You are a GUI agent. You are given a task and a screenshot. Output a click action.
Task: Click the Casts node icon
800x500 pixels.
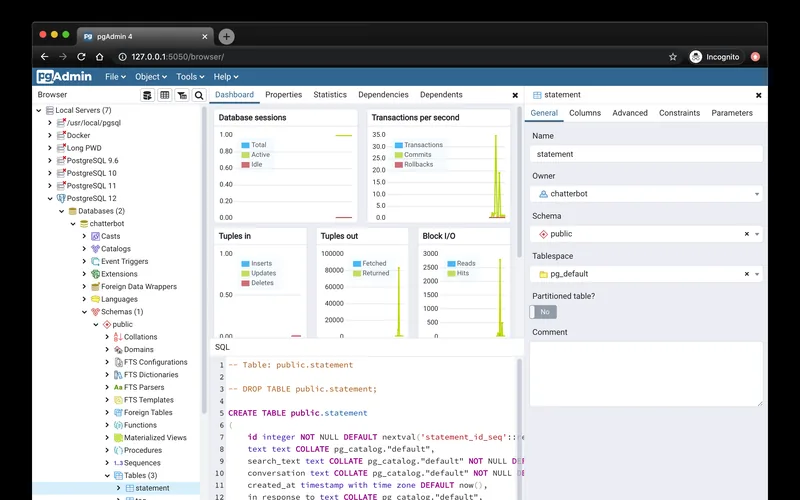pyautogui.click(x=95, y=236)
